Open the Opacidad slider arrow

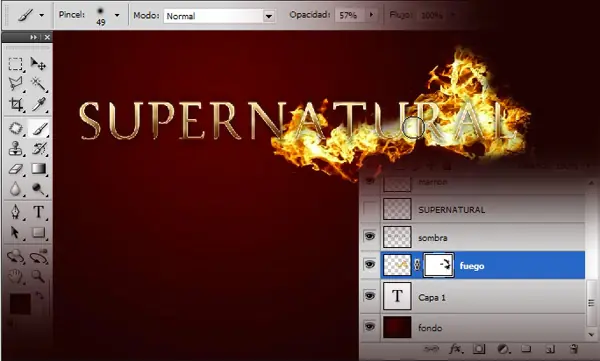pyautogui.click(x=371, y=15)
